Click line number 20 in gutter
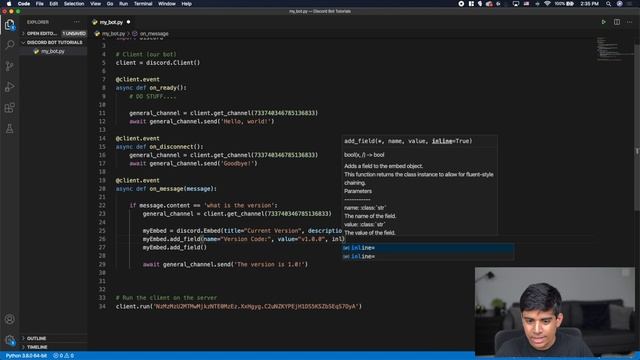 pos(102,189)
